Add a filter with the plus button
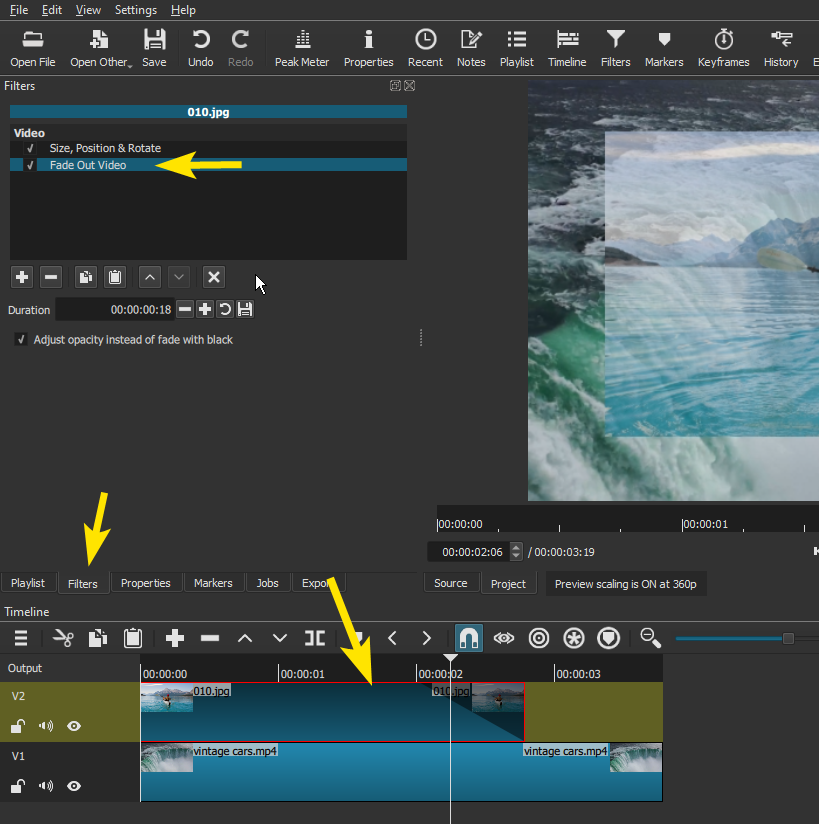This screenshot has height=824, width=819. 22,277
